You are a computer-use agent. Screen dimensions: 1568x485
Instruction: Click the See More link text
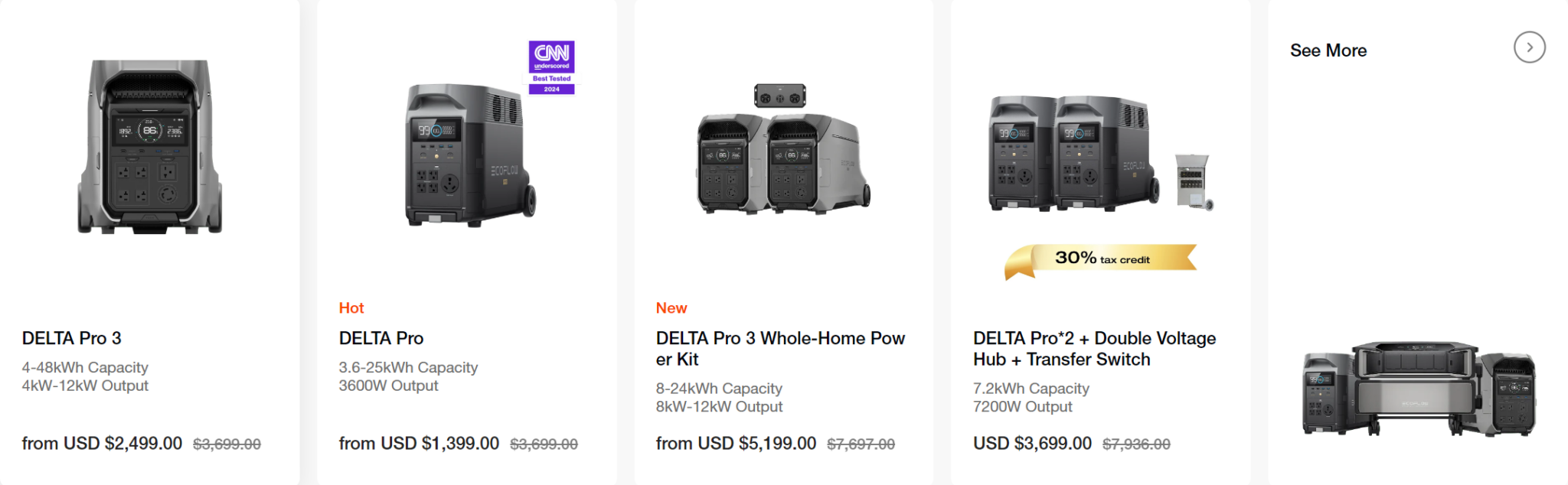coord(1328,50)
